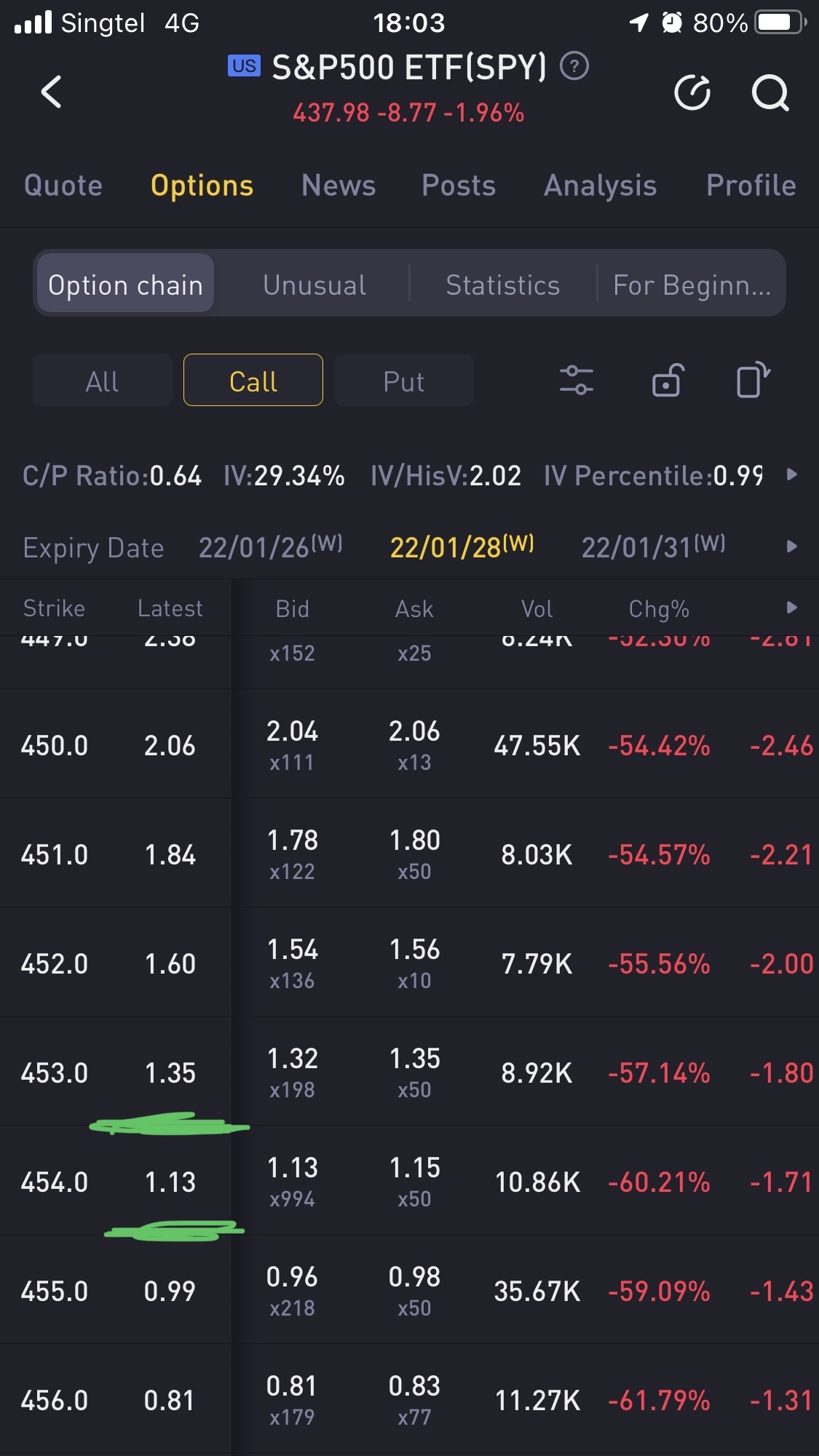Switch the filter to Put options

click(x=403, y=381)
